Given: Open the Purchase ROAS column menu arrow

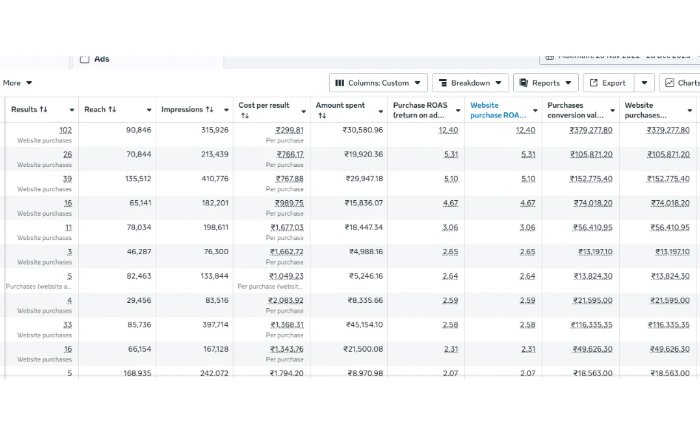Looking at the screenshot, I should click(x=458, y=110).
